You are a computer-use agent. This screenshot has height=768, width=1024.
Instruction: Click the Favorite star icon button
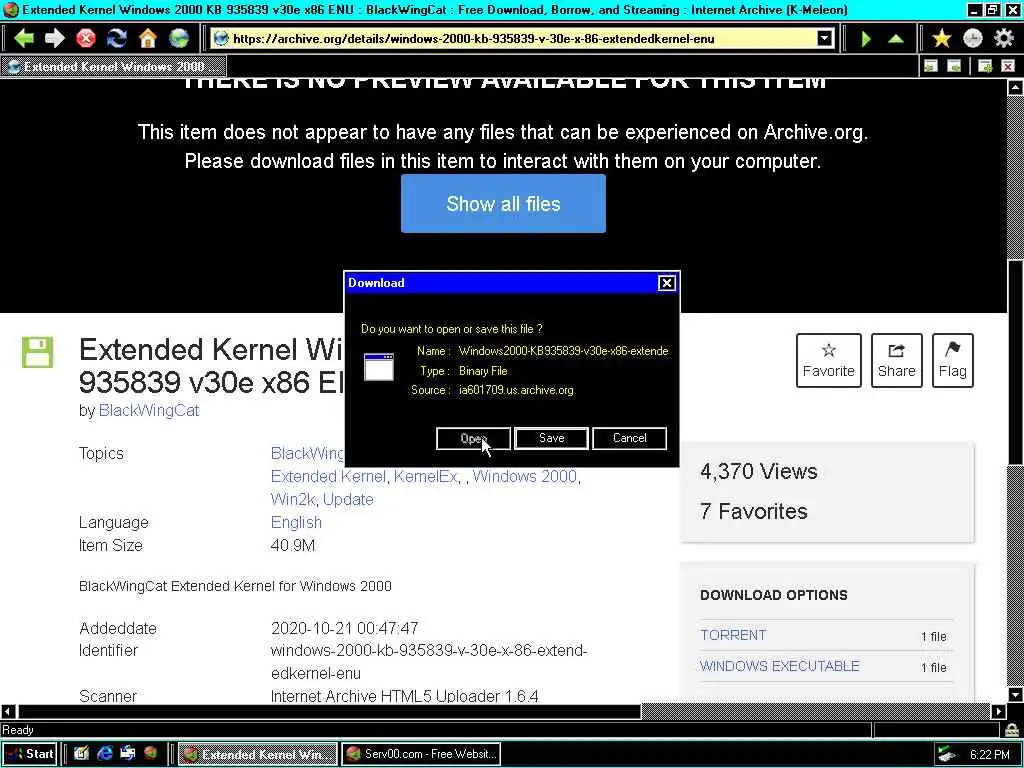(828, 360)
